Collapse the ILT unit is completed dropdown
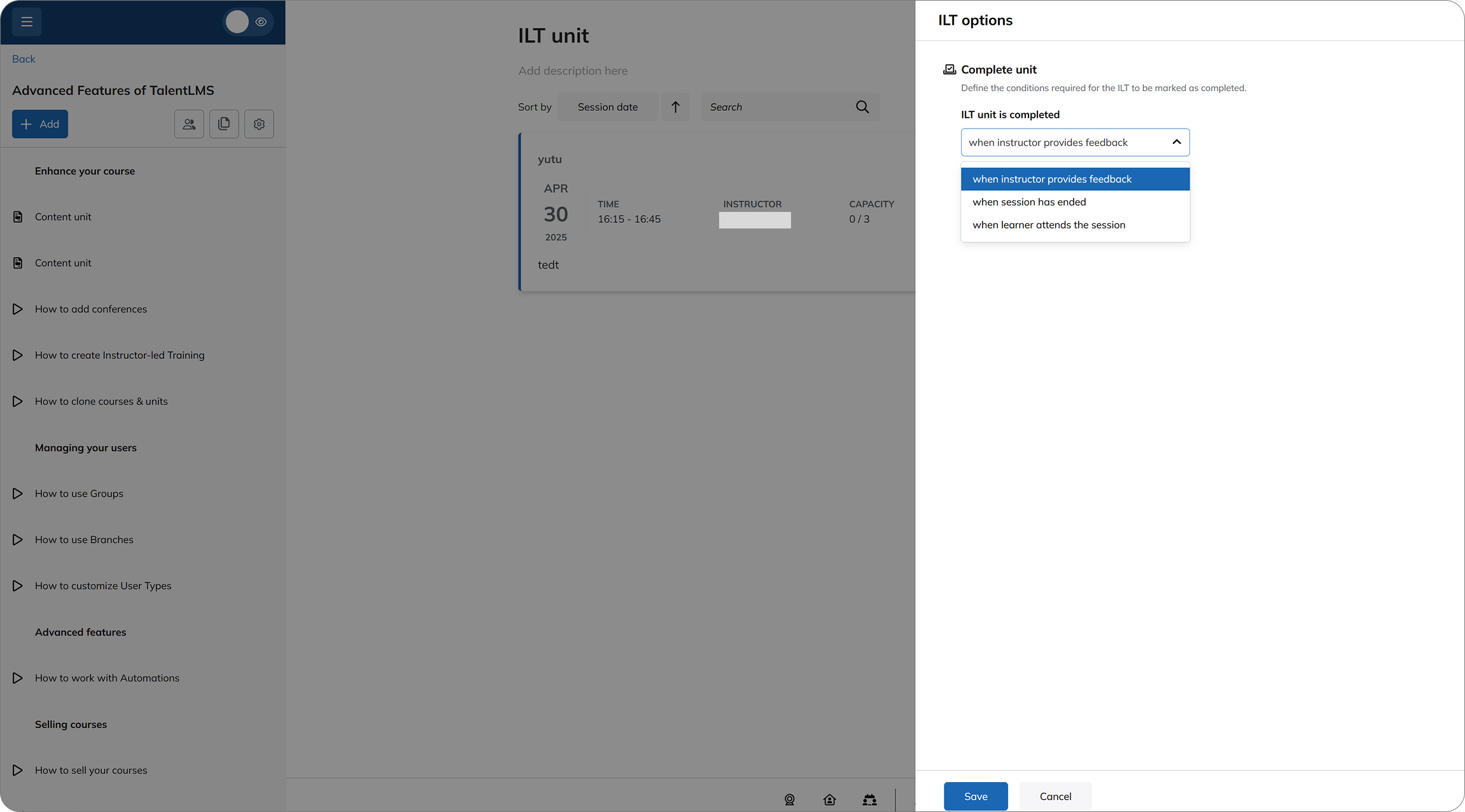The width and height of the screenshot is (1465, 812). point(1075,143)
